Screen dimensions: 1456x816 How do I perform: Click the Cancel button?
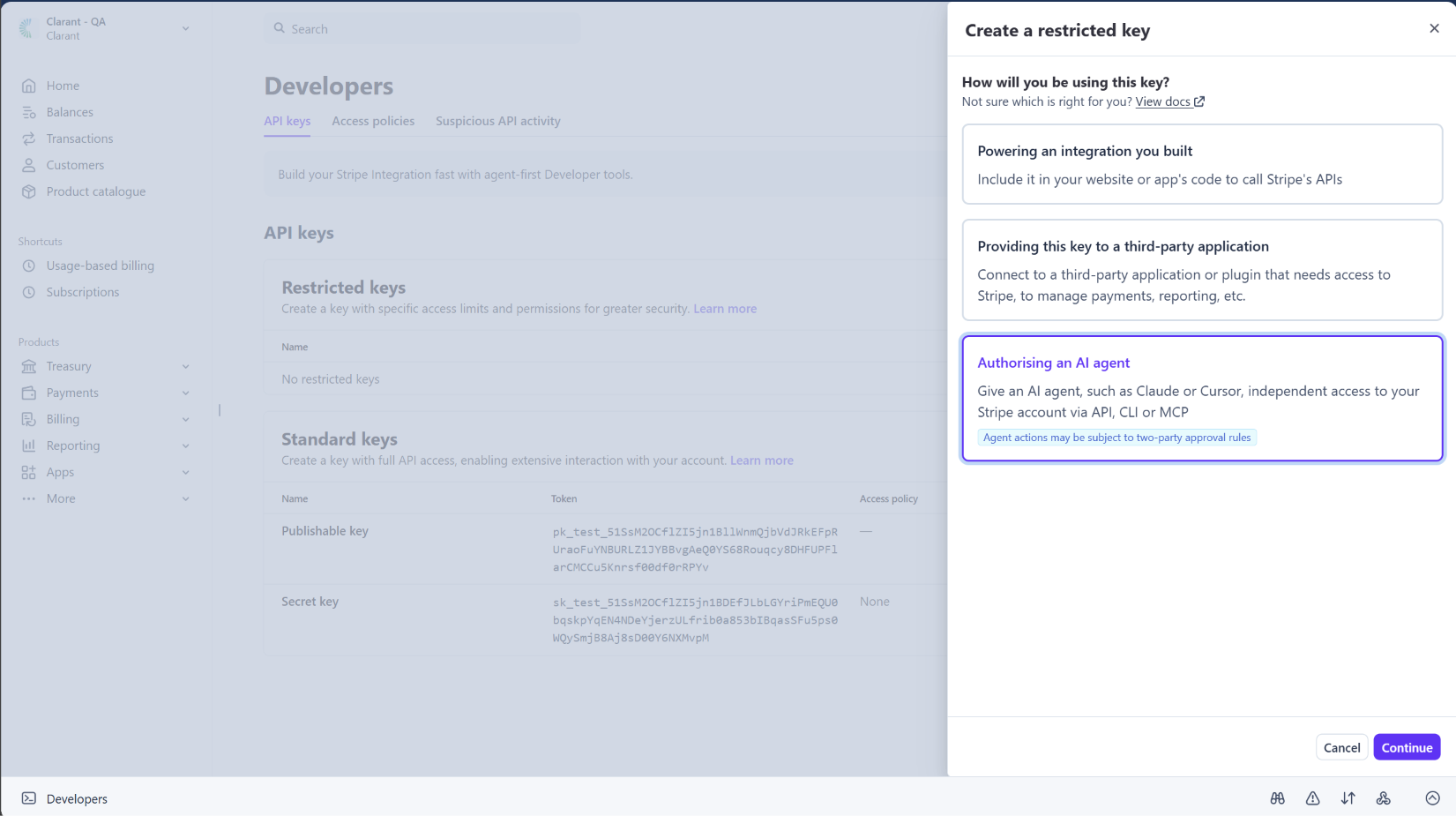(1341, 747)
